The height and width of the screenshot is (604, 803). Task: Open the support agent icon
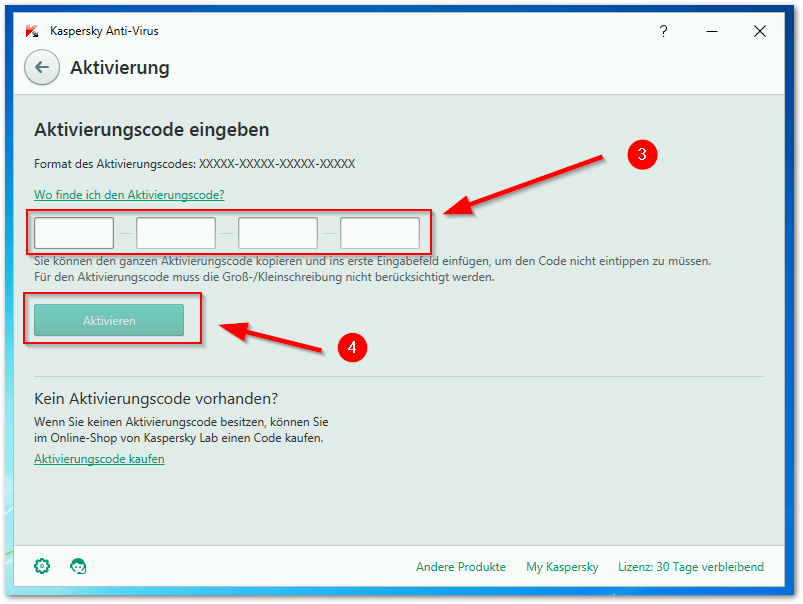tap(78, 566)
